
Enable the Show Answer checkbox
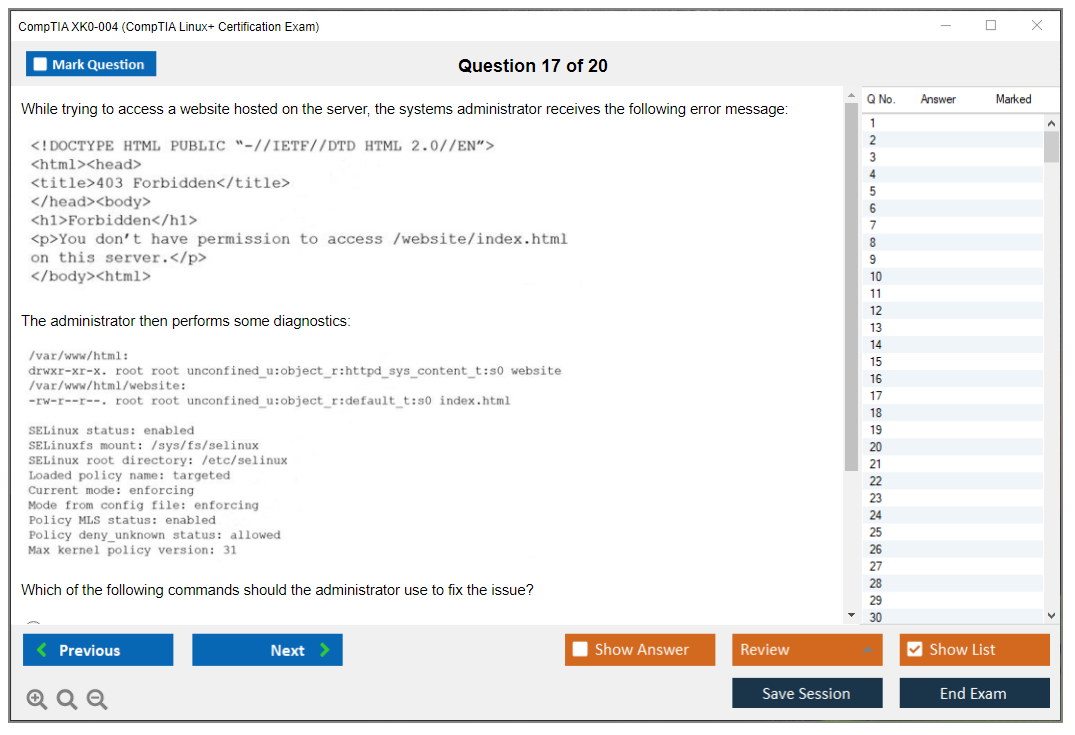[581, 650]
